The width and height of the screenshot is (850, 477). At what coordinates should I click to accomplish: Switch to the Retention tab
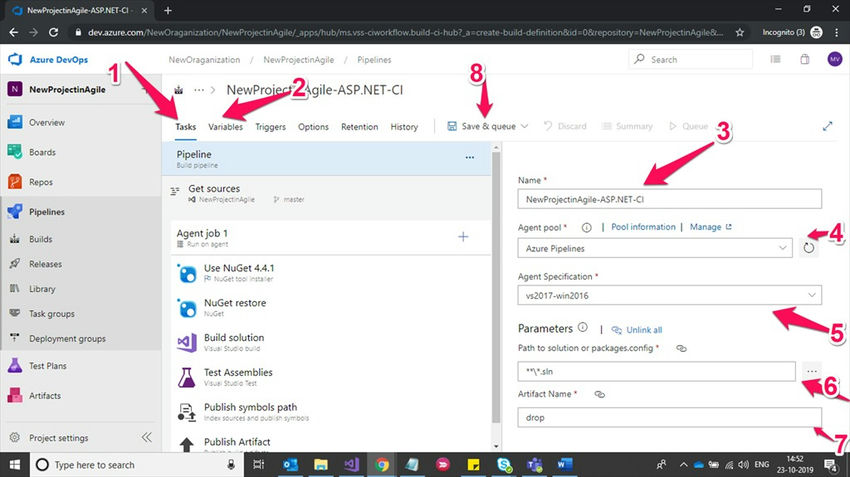click(x=359, y=127)
